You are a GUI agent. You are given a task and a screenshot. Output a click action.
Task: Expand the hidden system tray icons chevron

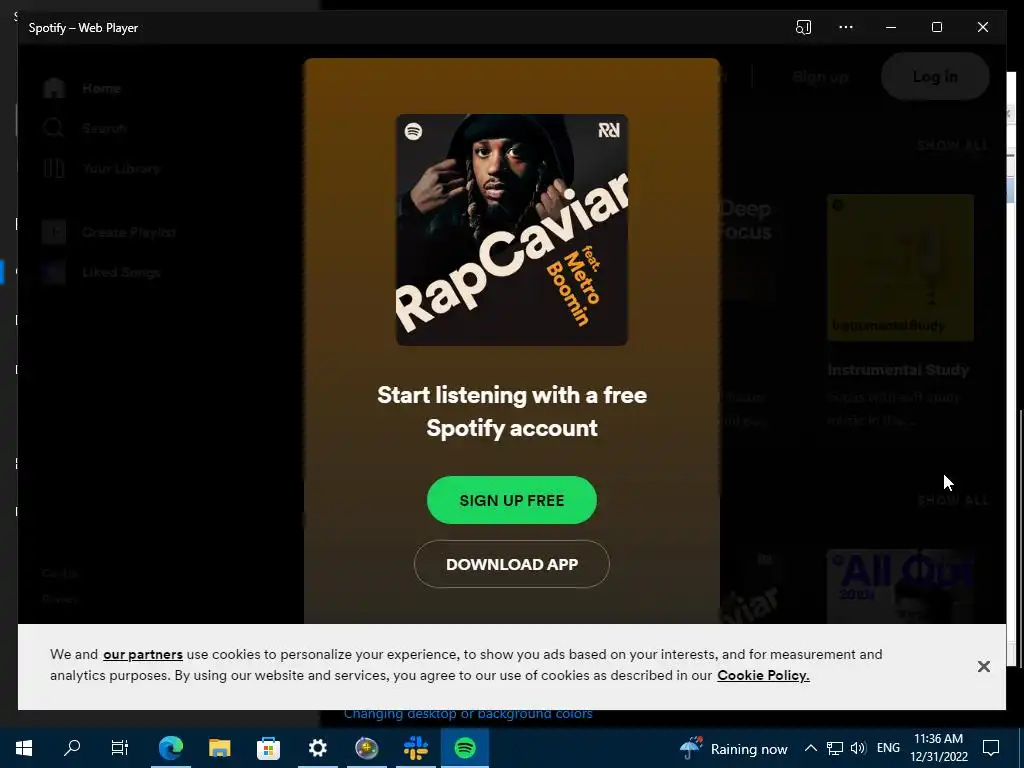coord(810,748)
